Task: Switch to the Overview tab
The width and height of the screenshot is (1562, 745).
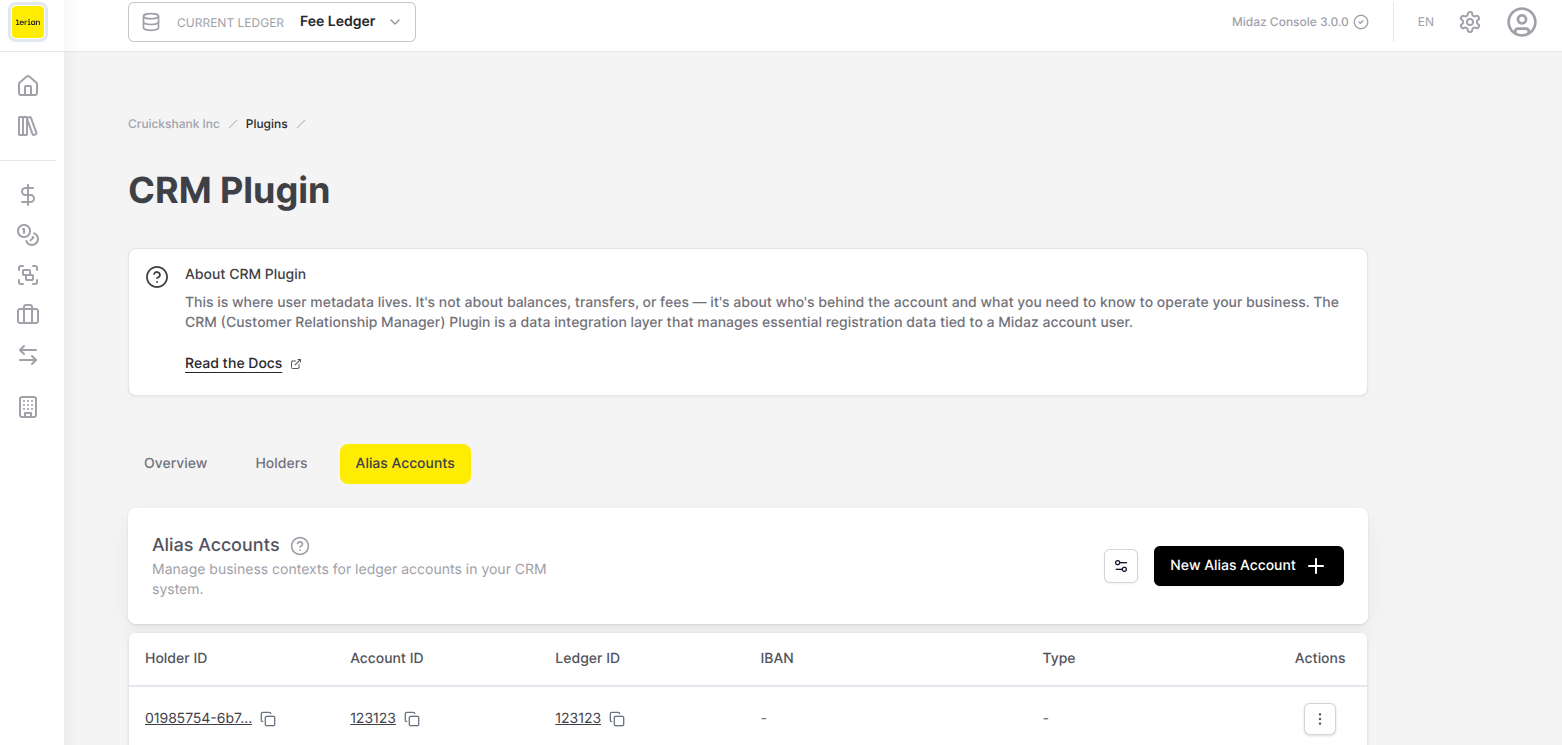Action: pyautogui.click(x=176, y=464)
